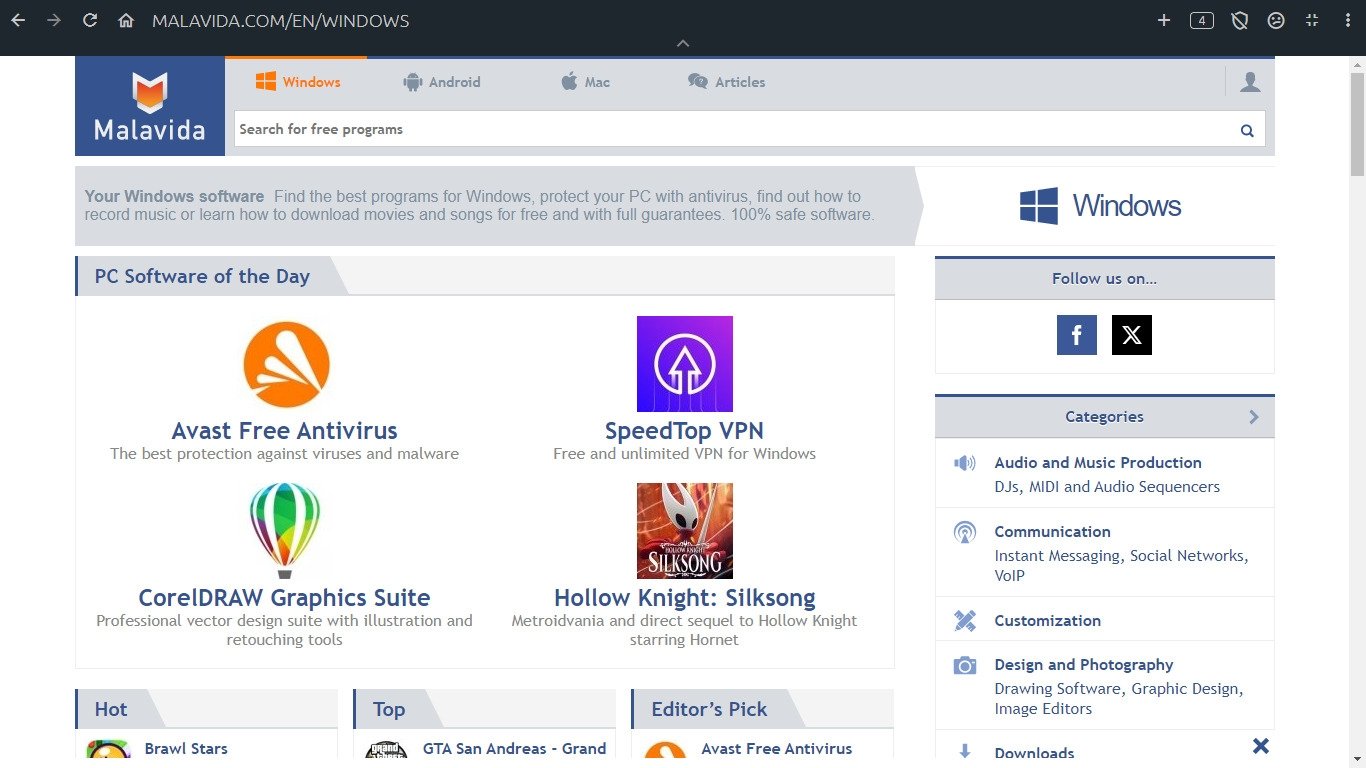The width and height of the screenshot is (1366, 768).
Task: Click the search magnifier icon
Action: coord(1246,130)
